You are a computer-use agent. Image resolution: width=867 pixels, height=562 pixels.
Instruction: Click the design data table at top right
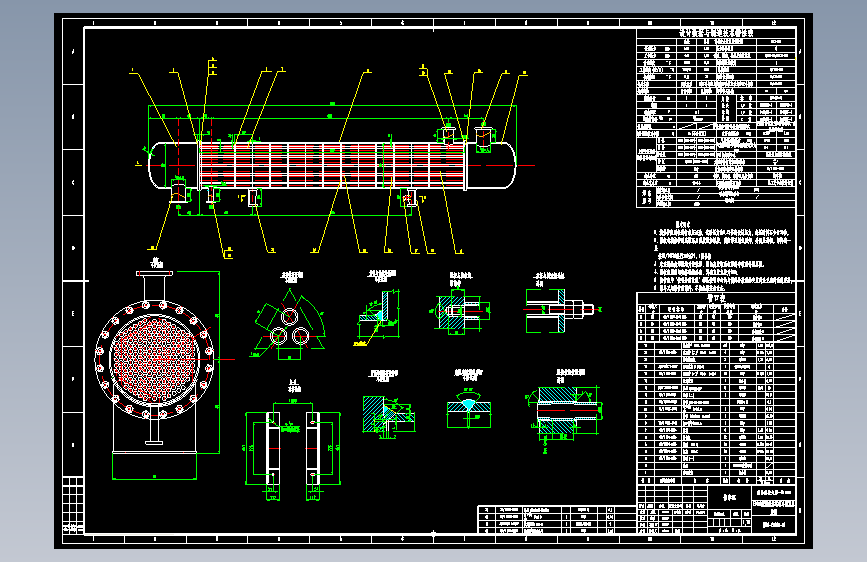[716, 118]
